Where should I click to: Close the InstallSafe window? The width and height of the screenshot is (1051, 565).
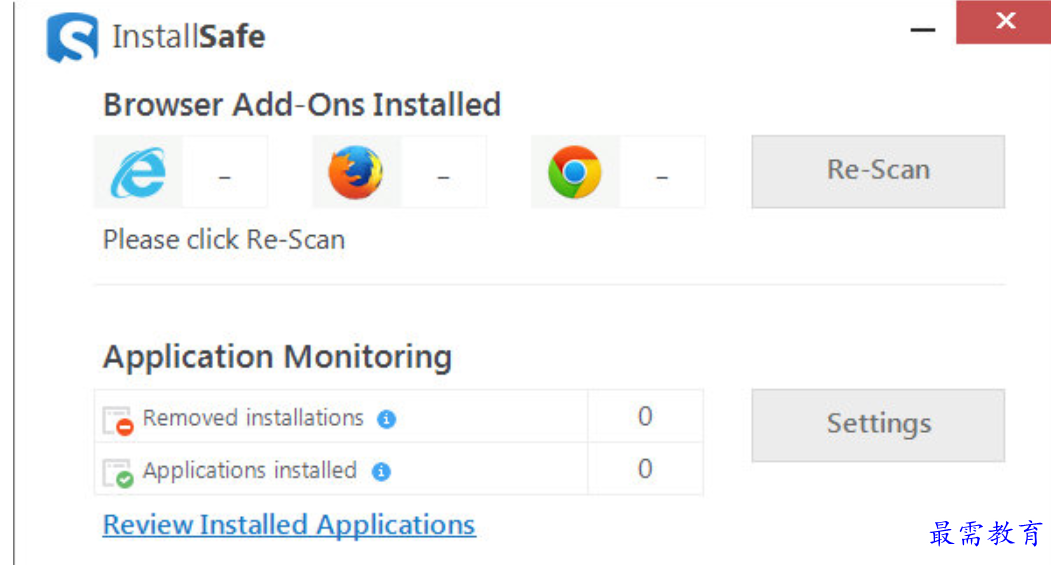click(1003, 22)
